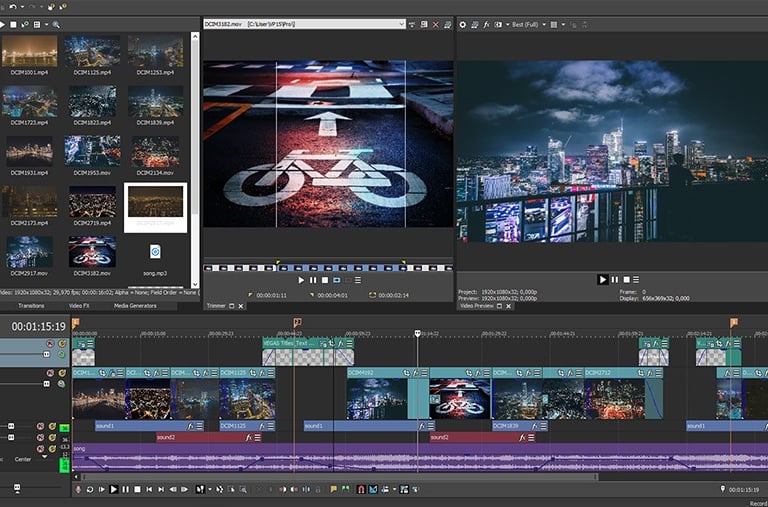Image resolution: width=768 pixels, height=507 pixels.
Task: Mute the song audio track
Action: tap(40, 449)
